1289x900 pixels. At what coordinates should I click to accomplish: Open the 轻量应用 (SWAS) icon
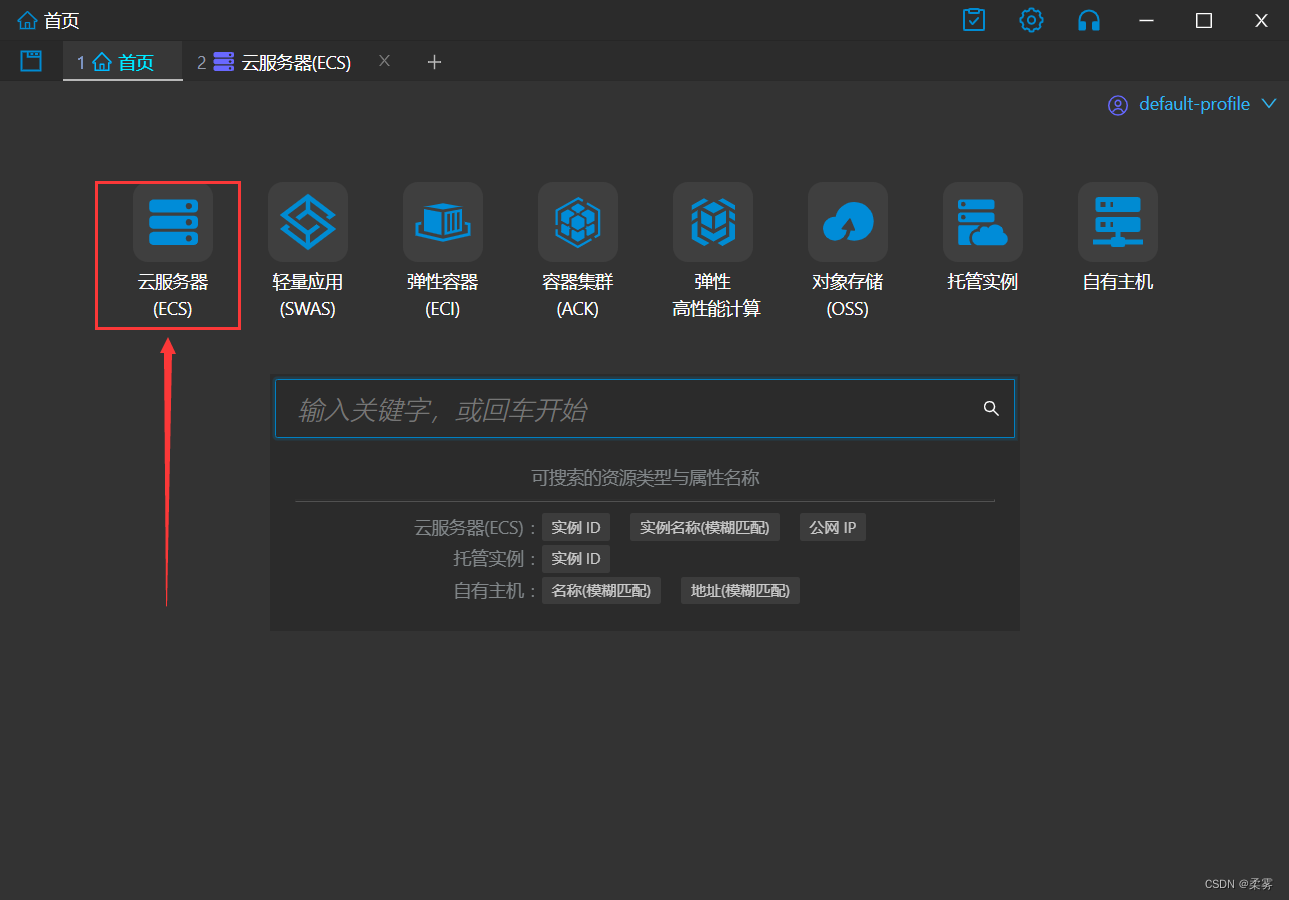pyautogui.click(x=308, y=222)
